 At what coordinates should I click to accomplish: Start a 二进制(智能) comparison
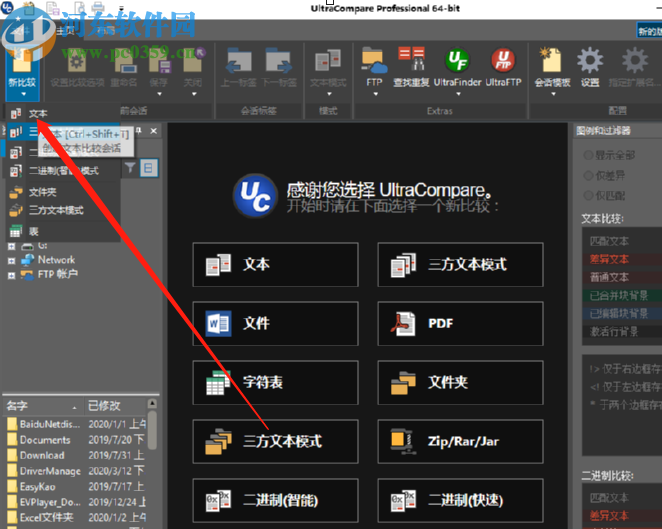coord(275,501)
